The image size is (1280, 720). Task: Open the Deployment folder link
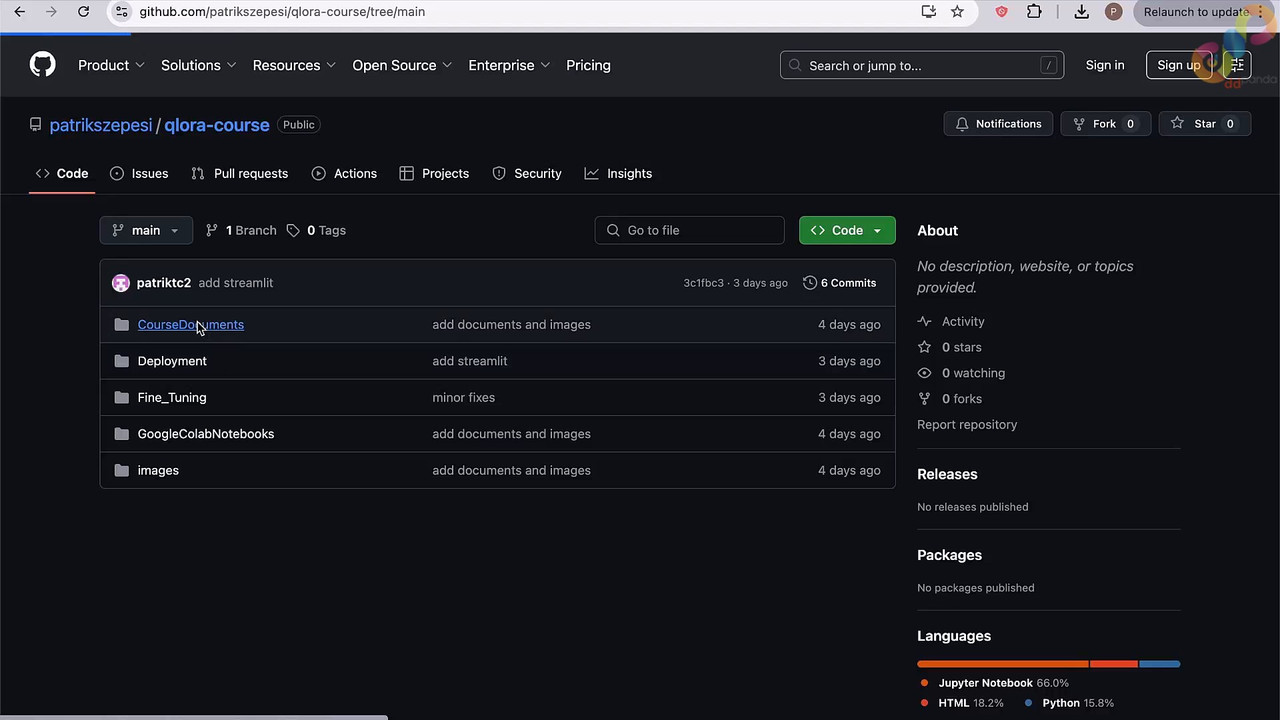[172, 361]
